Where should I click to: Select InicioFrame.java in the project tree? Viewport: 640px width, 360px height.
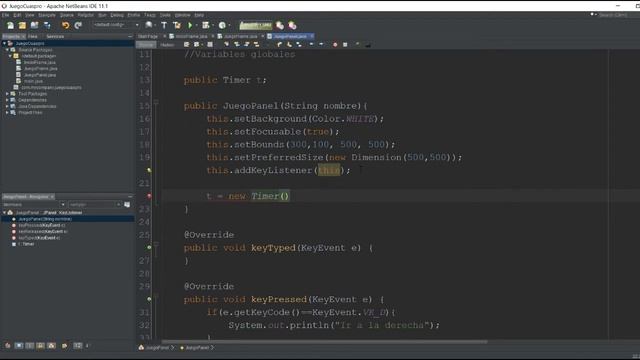click(x=39, y=62)
